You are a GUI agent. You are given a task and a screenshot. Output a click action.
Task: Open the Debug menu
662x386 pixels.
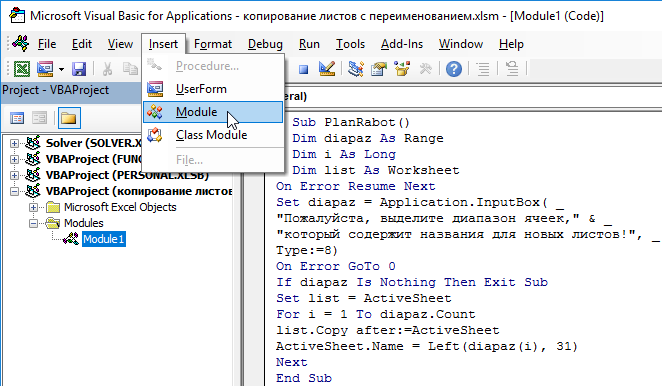[265, 44]
